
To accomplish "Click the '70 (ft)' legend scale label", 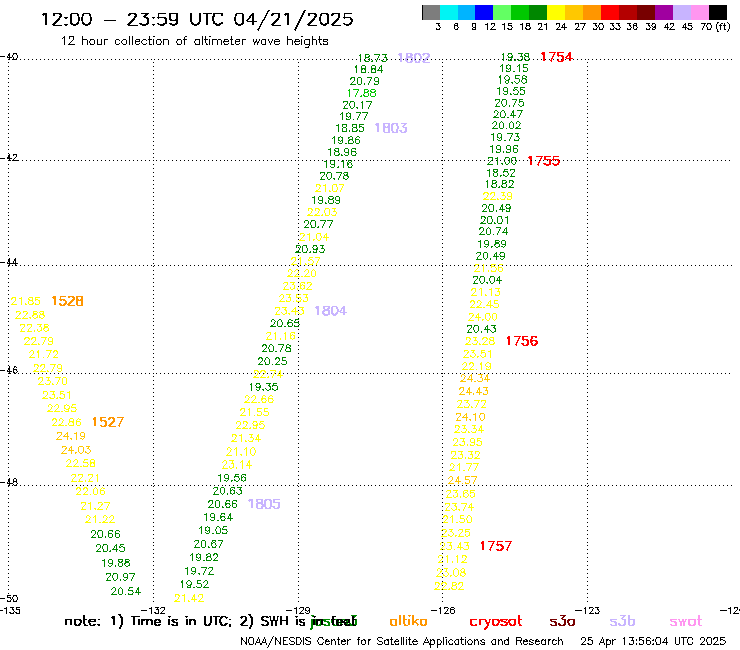I will coord(715,26).
